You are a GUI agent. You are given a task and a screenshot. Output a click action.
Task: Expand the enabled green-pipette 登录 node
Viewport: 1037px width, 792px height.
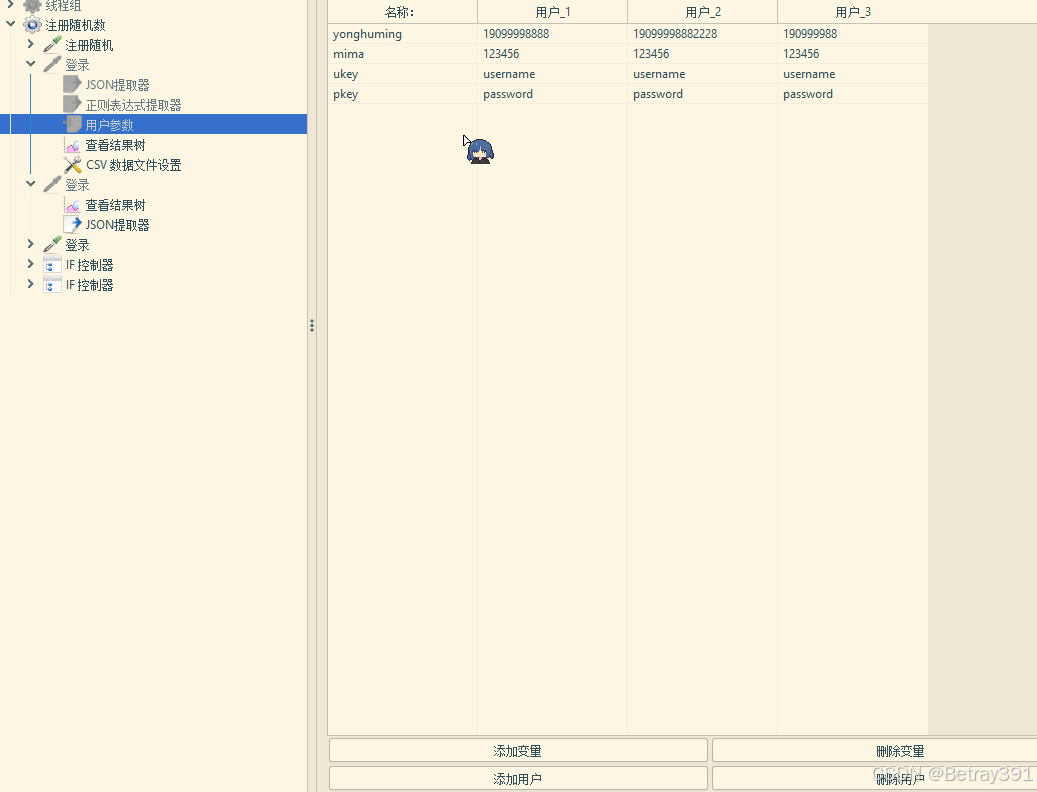pos(30,244)
